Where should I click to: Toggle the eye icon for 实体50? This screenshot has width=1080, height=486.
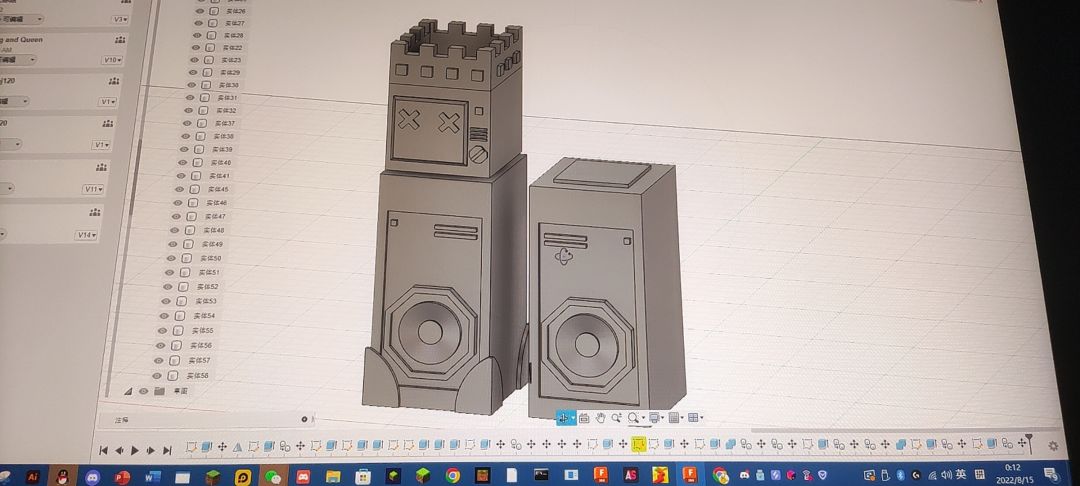point(172,258)
